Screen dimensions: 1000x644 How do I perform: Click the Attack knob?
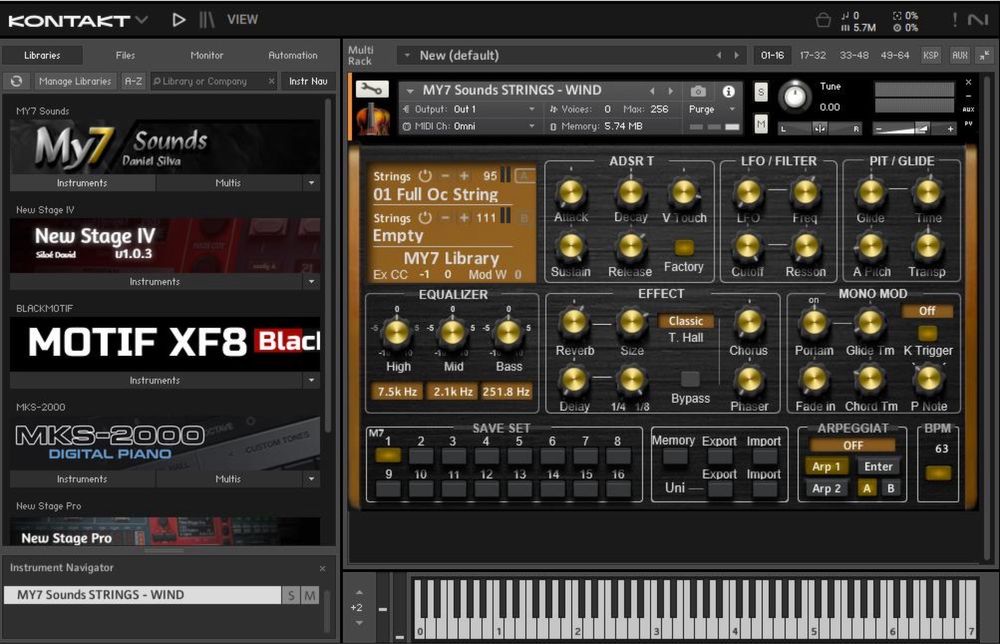[571, 193]
